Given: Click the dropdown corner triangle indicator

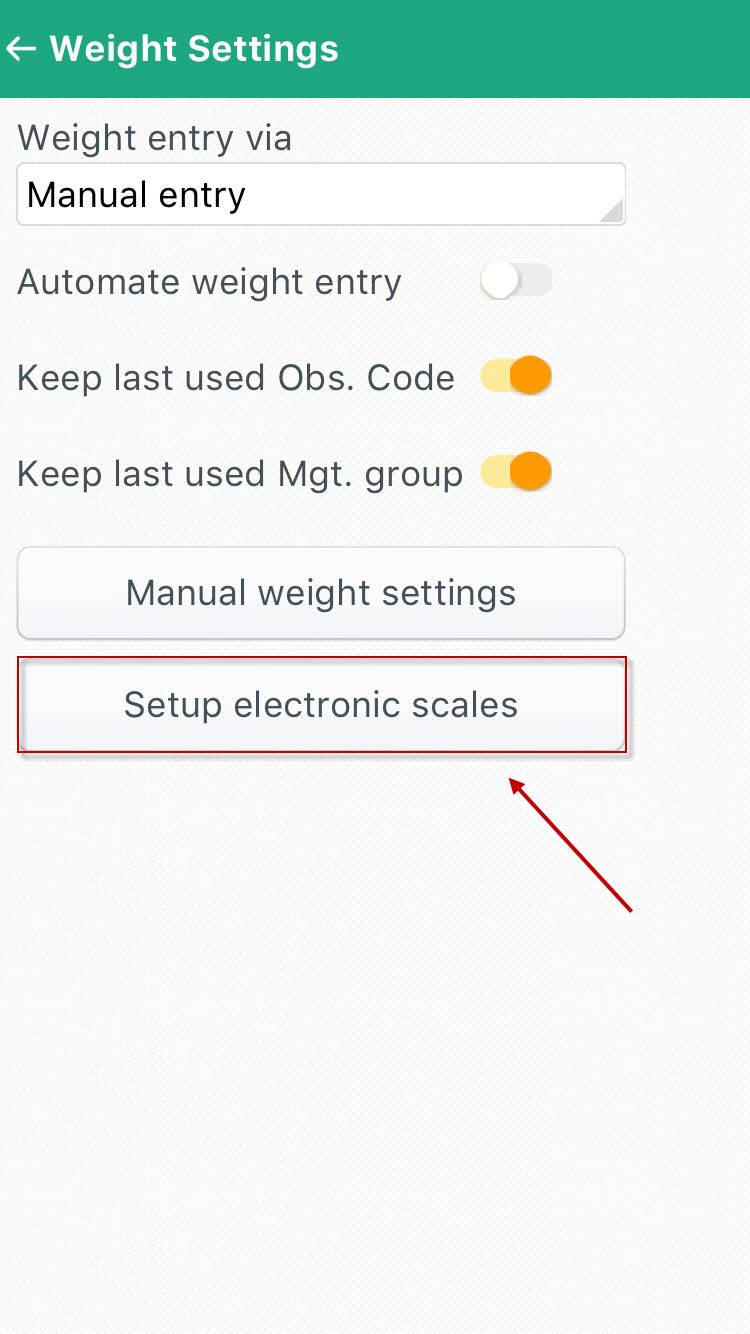Looking at the screenshot, I should pyautogui.click(x=610, y=209).
